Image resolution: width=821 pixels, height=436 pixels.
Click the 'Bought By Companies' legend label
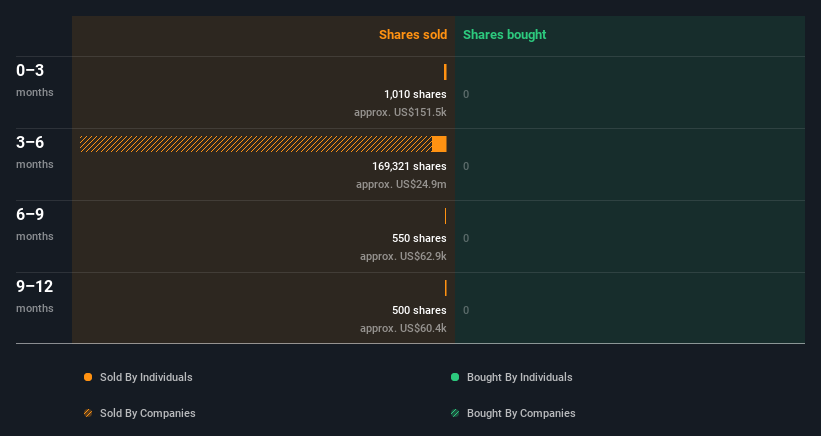pos(521,413)
